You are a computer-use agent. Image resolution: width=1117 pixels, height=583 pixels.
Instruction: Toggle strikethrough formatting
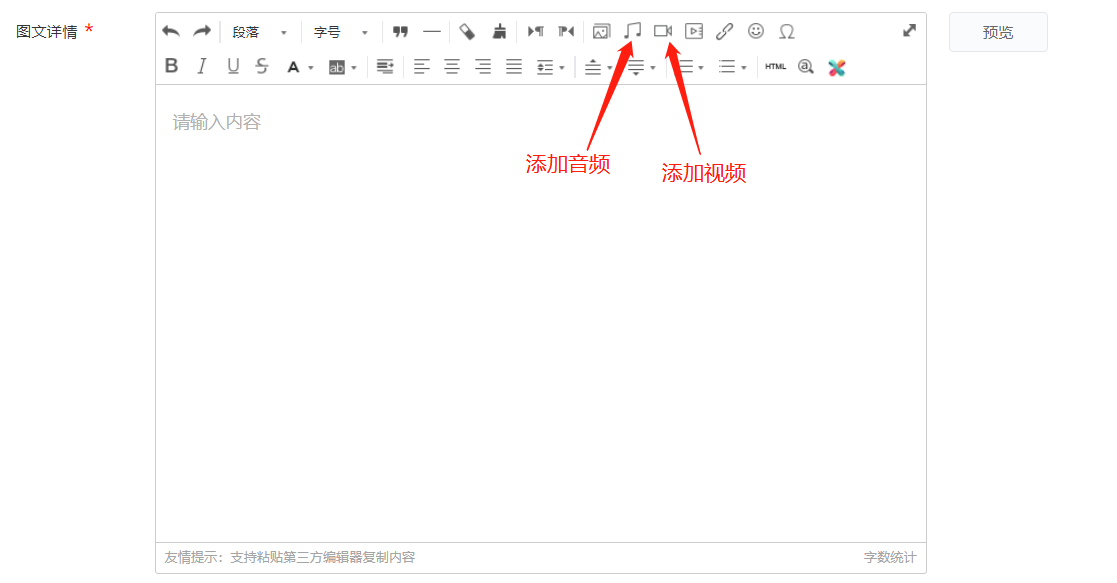262,66
